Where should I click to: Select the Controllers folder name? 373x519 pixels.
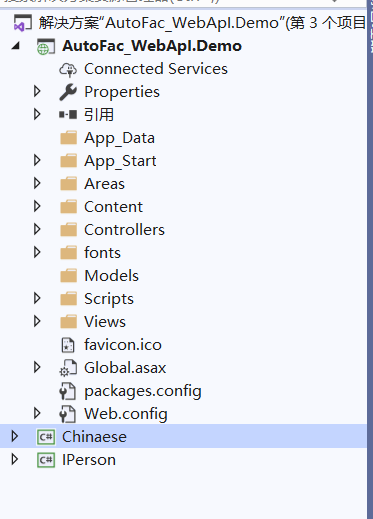124,230
